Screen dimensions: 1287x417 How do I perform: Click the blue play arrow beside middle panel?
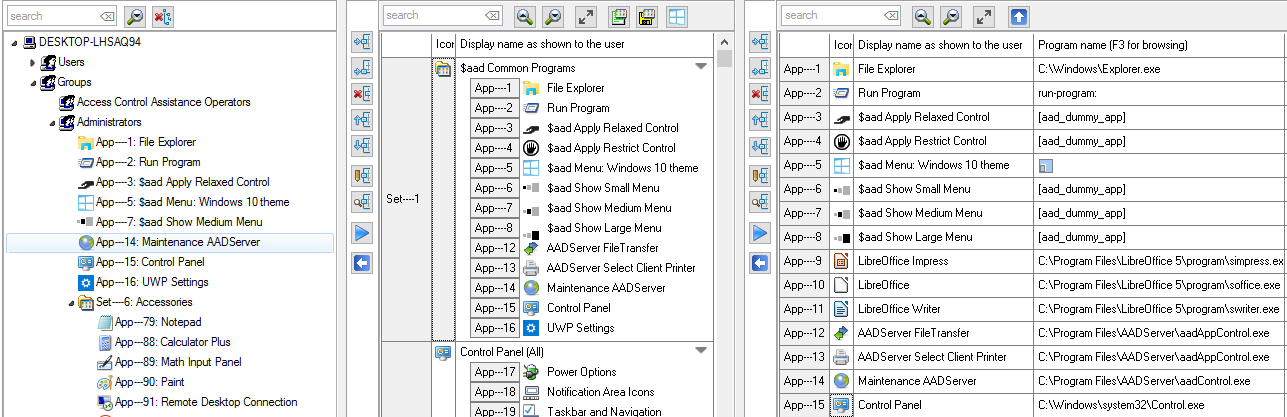click(x=362, y=233)
